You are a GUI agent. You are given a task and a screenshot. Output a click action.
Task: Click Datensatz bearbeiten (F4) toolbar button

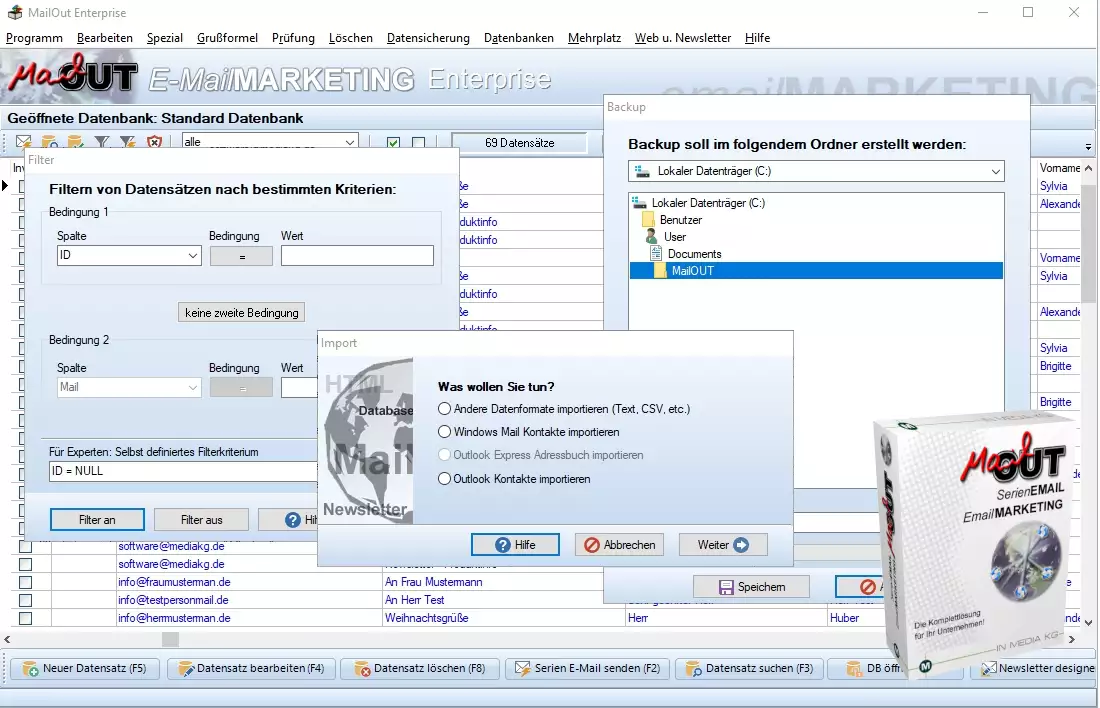(x=251, y=668)
